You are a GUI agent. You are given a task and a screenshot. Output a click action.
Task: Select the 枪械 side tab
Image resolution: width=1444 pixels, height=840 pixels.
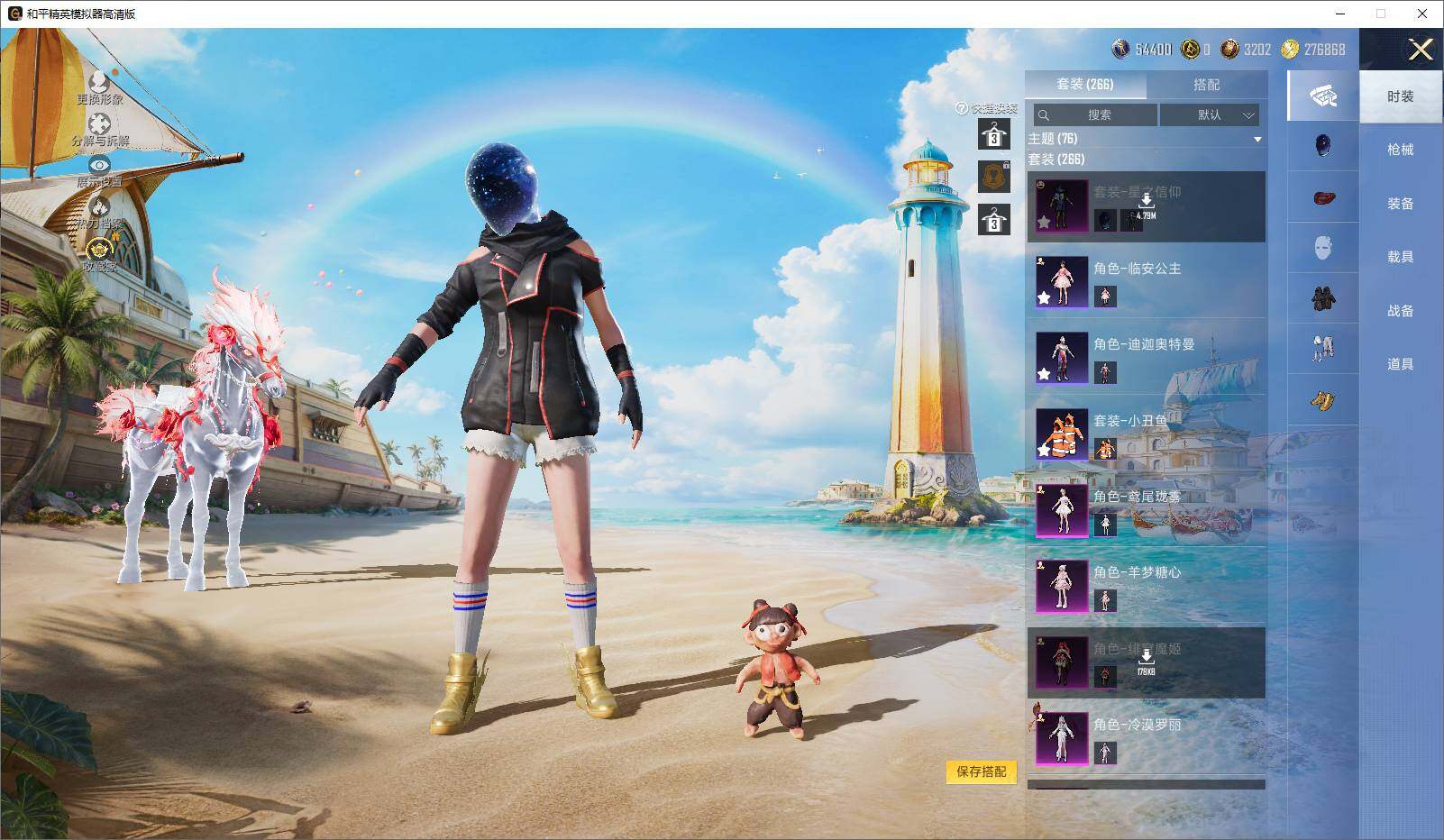(x=1401, y=150)
